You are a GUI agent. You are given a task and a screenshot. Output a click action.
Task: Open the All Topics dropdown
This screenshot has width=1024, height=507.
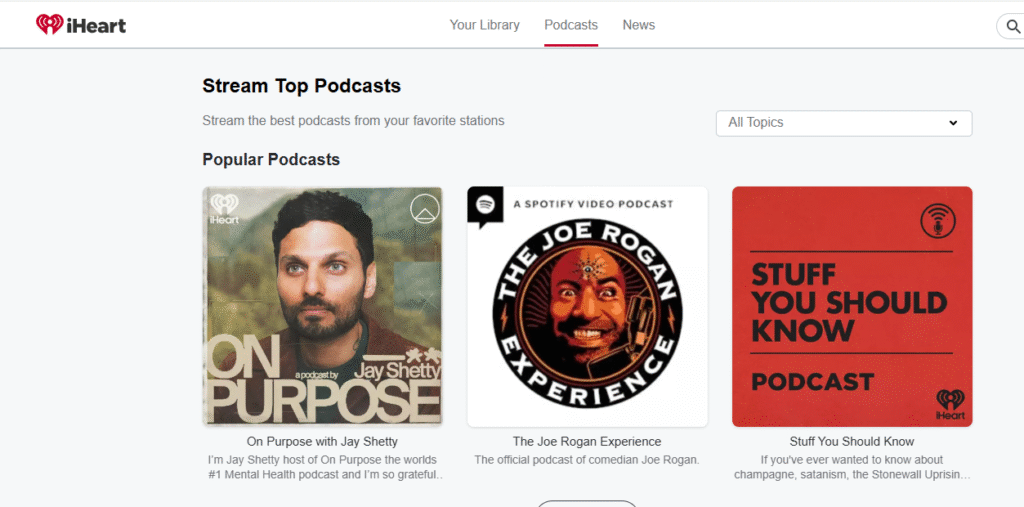tap(843, 123)
